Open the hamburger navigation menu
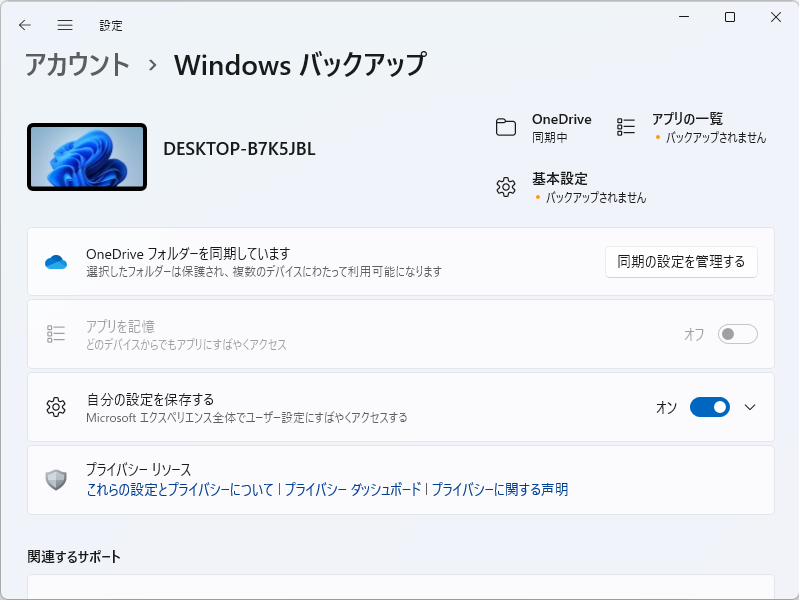The height and width of the screenshot is (600, 799). (65, 25)
